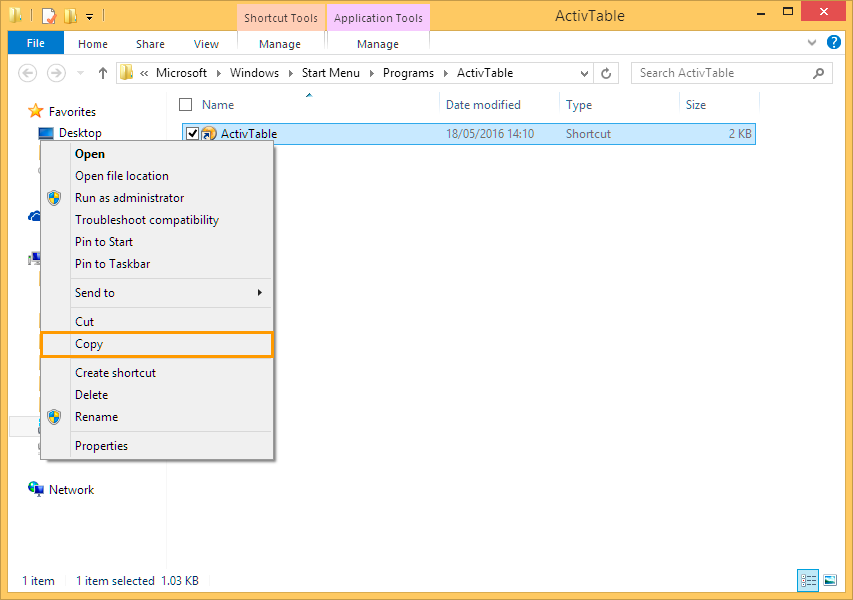This screenshot has width=853, height=600.
Task: Open Explorer help with the question mark icon
Action: click(831, 44)
